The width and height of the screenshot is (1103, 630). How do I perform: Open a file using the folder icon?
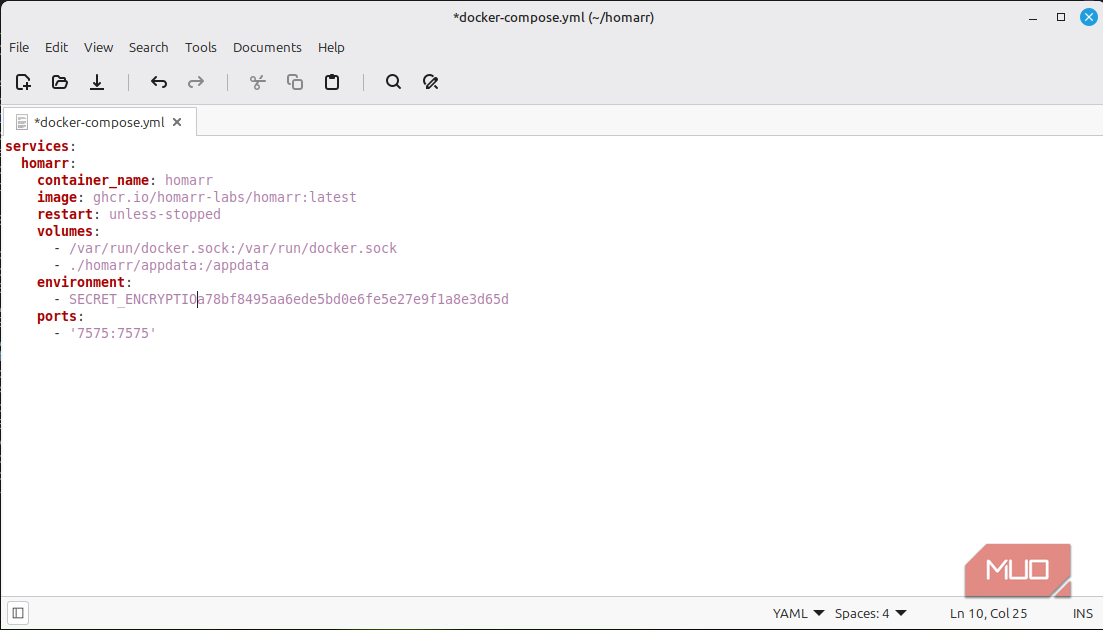coord(60,82)
